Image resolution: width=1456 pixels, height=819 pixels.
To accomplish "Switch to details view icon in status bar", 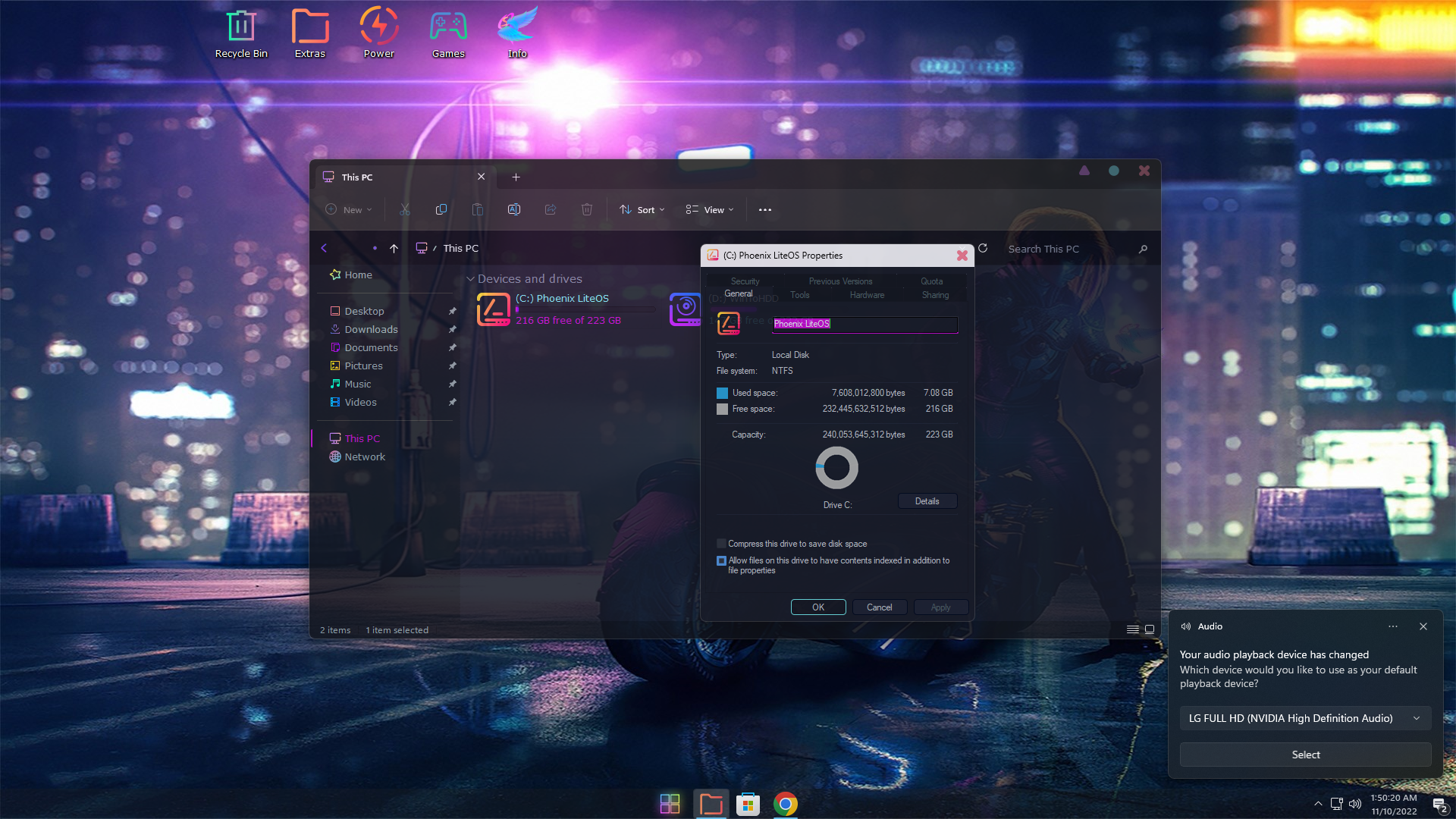I will point(1132,629).
